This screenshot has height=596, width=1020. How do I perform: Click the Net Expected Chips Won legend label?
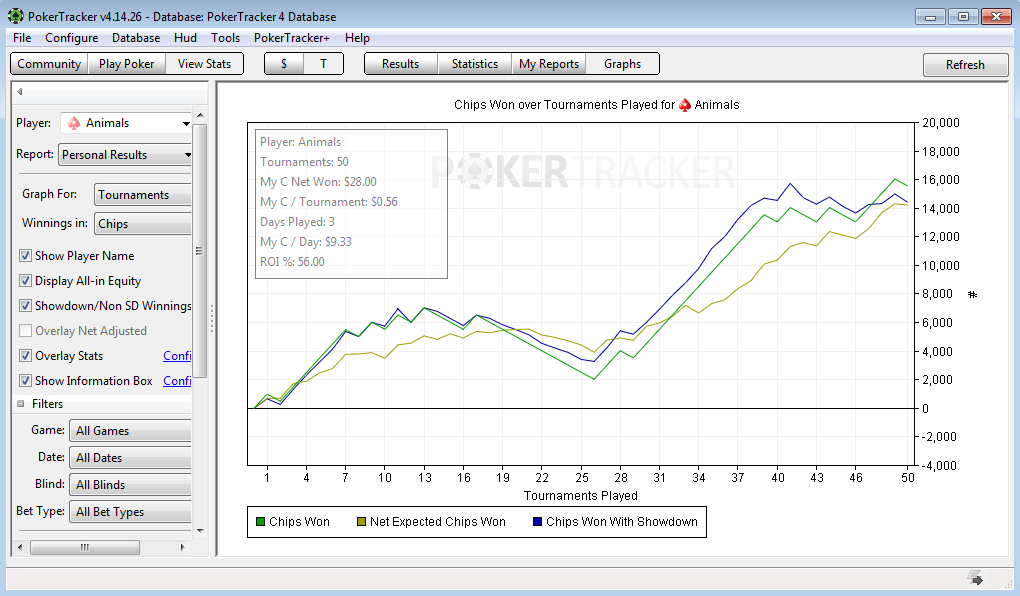tap(438, 522)
